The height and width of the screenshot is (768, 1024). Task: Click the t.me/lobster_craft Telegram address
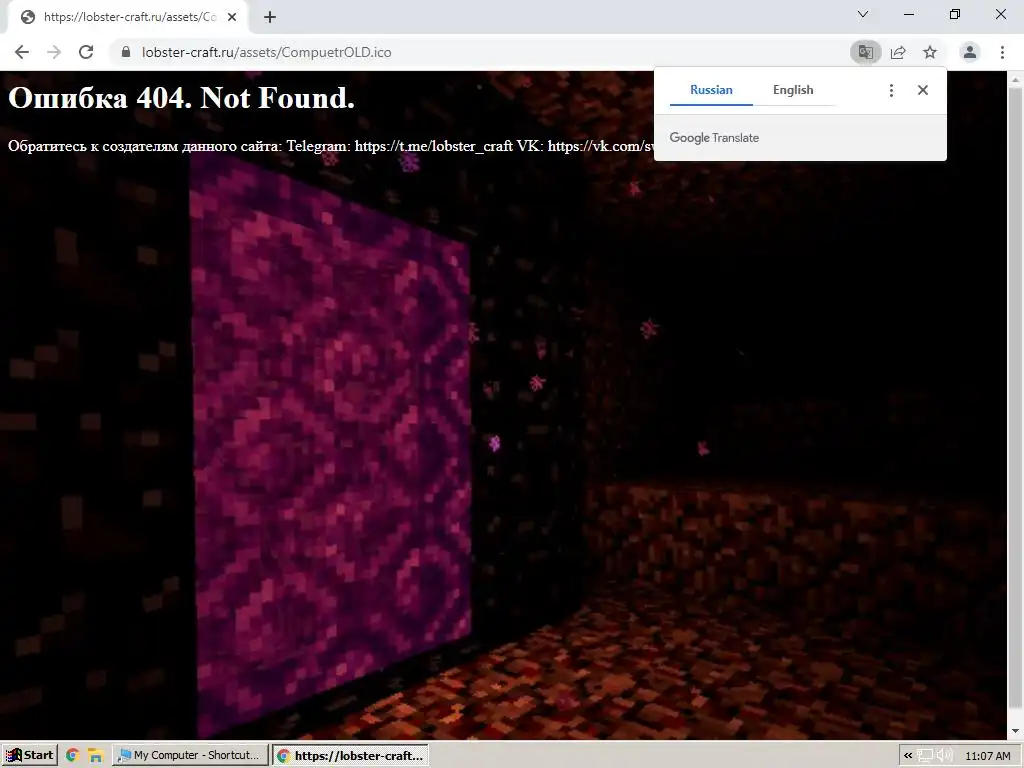(x=434, y=146)
